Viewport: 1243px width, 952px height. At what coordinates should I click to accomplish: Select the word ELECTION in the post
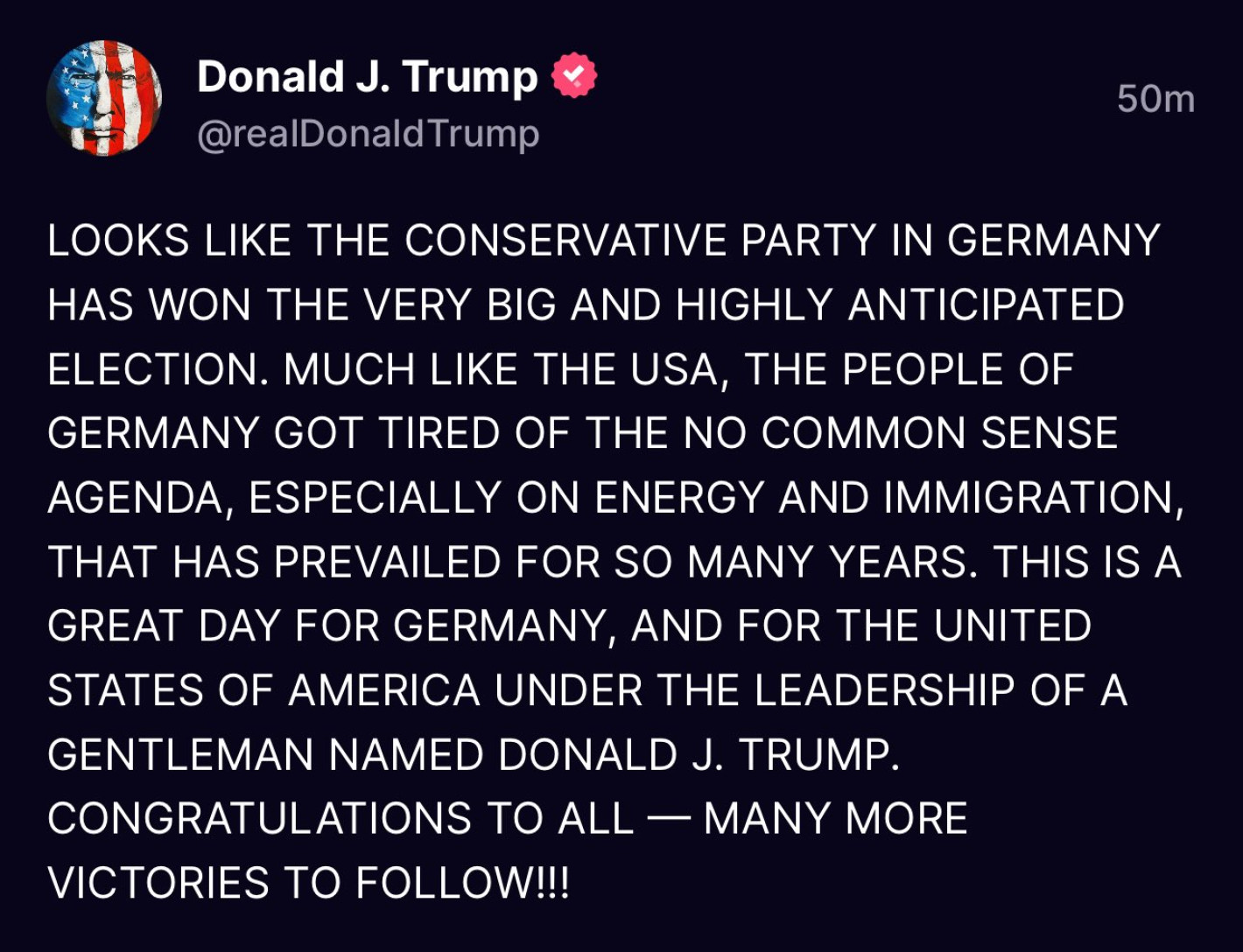pos(158,369)
